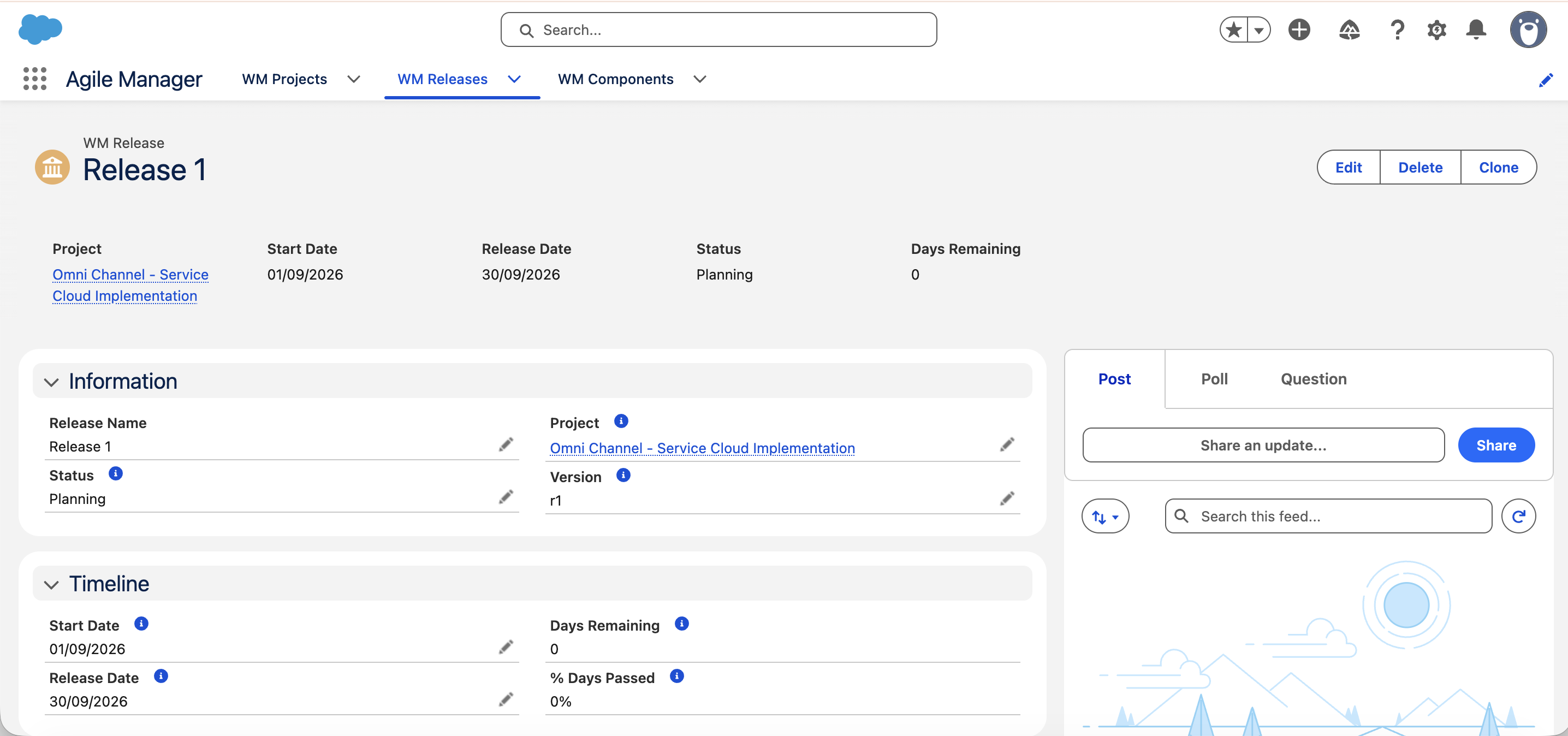Screen dimensions: 1568x736
Task: Expand the WM Components tab dropdown chevron
Action: tap(700, 79)
